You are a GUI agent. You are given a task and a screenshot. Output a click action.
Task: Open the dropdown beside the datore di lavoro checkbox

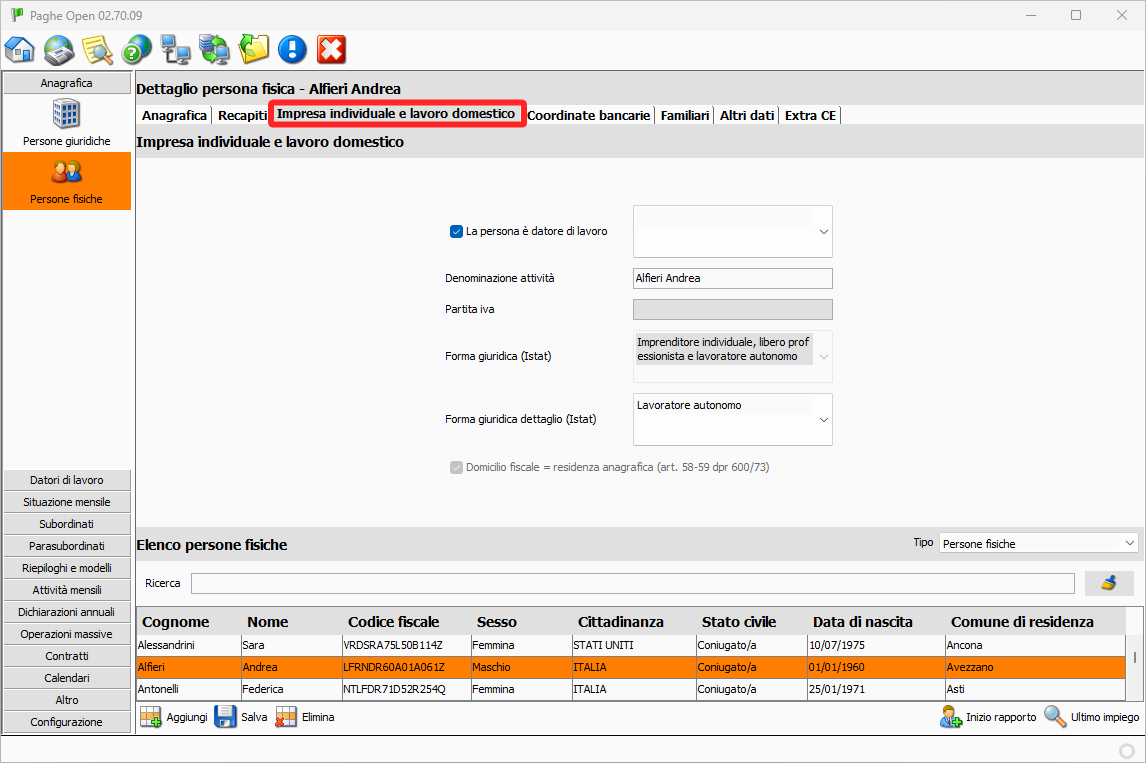click(x=823, y=232)
